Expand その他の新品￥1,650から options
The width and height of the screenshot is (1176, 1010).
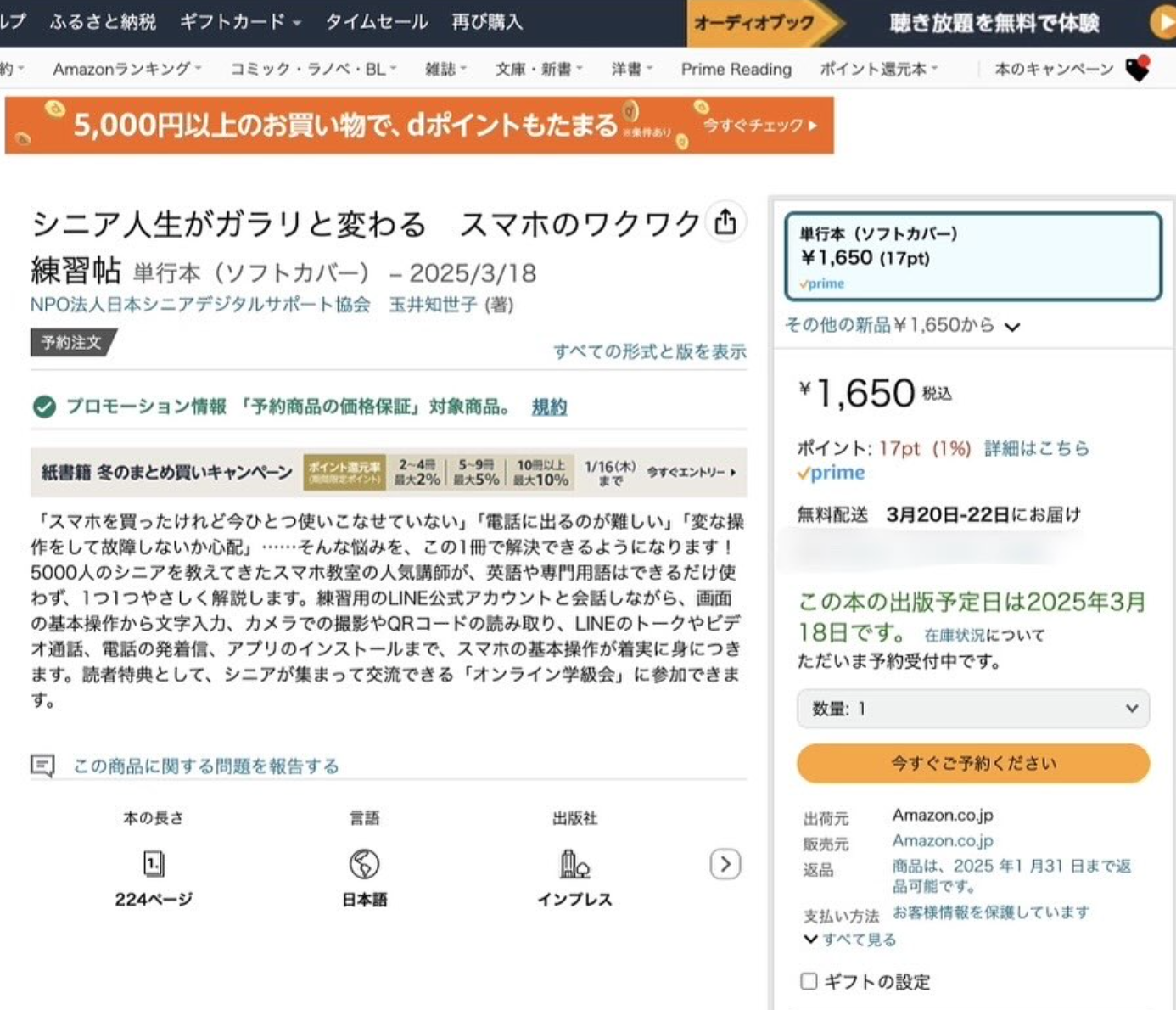(x=902, y=325)
